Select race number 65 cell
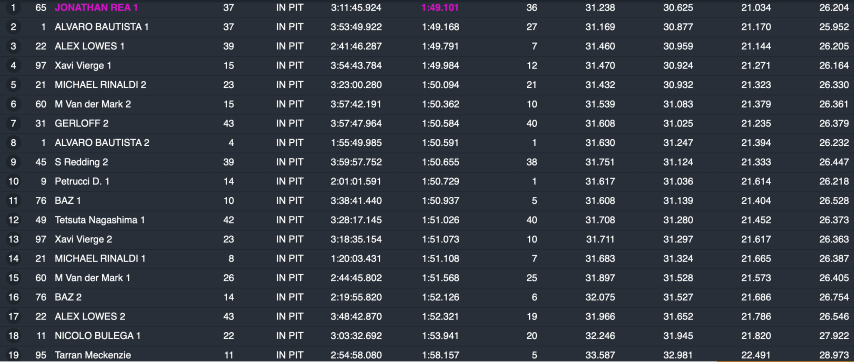Viewport: 854px width, 362px height. point(41,8)
